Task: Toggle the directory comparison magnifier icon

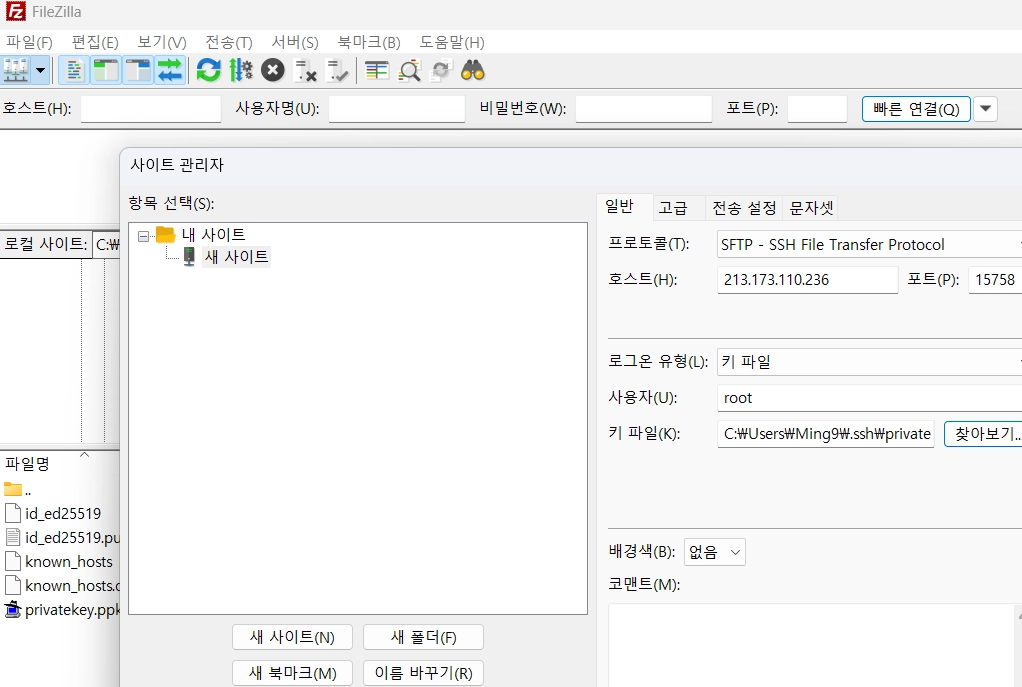Action: coord(409,70)
